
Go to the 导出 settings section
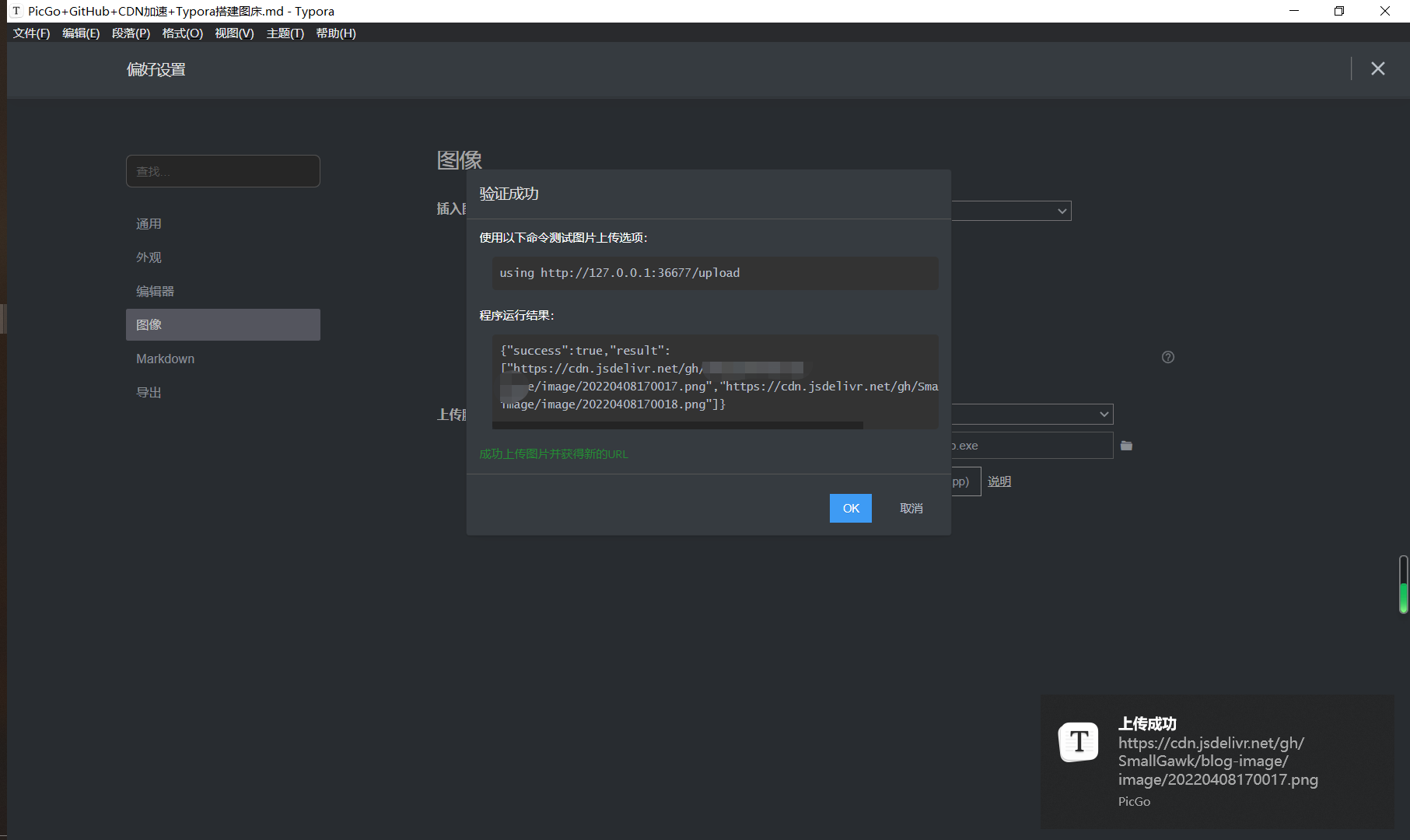pos(148,392)
